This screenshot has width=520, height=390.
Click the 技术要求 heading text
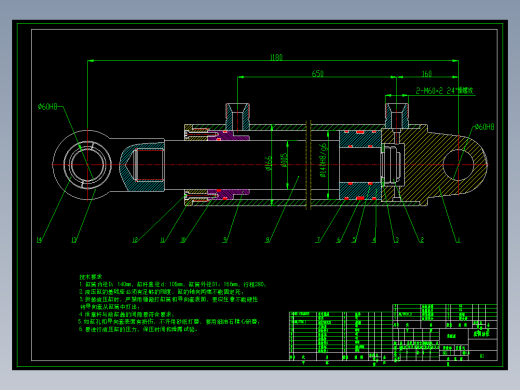click(91, 277)
